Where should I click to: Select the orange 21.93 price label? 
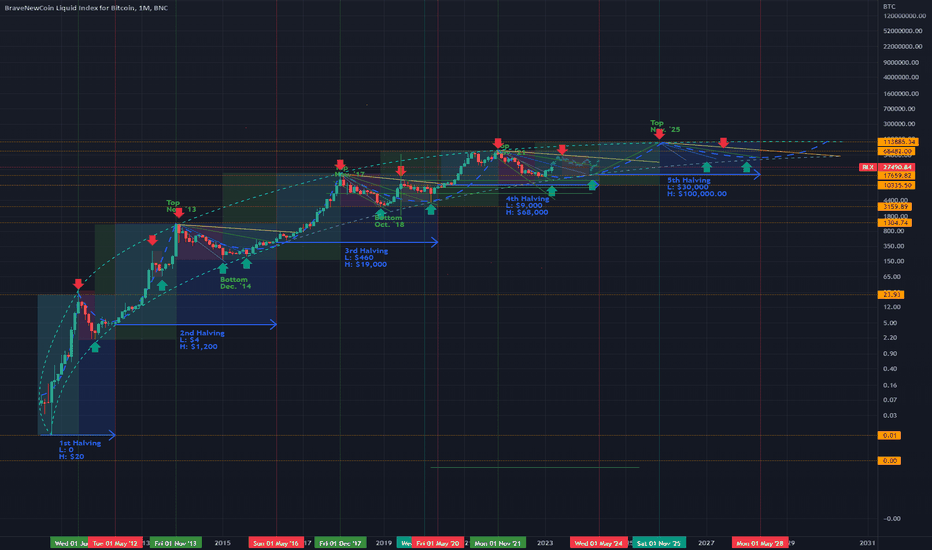tap(891, 295)
